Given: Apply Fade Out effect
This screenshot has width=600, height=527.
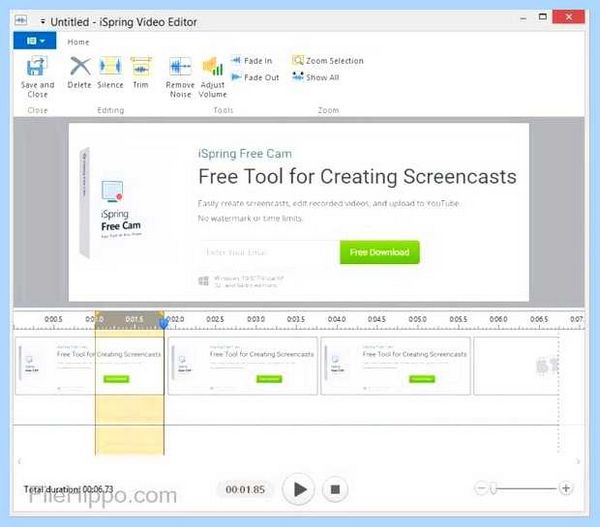Looking at the screenshot, I should pyautogui.click(x=255, y=77).
